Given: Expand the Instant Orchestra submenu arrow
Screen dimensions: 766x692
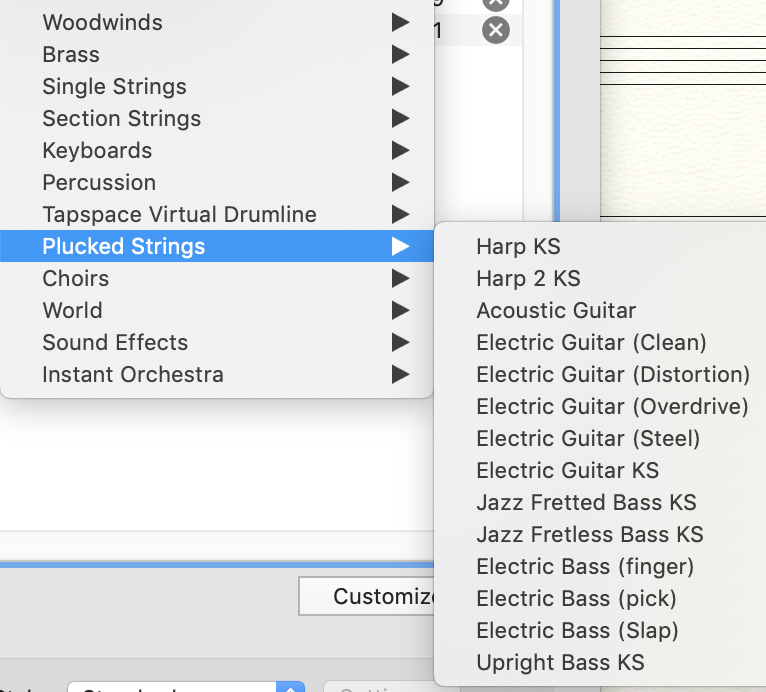Looking at the screenshot, I should pos(400,375).
